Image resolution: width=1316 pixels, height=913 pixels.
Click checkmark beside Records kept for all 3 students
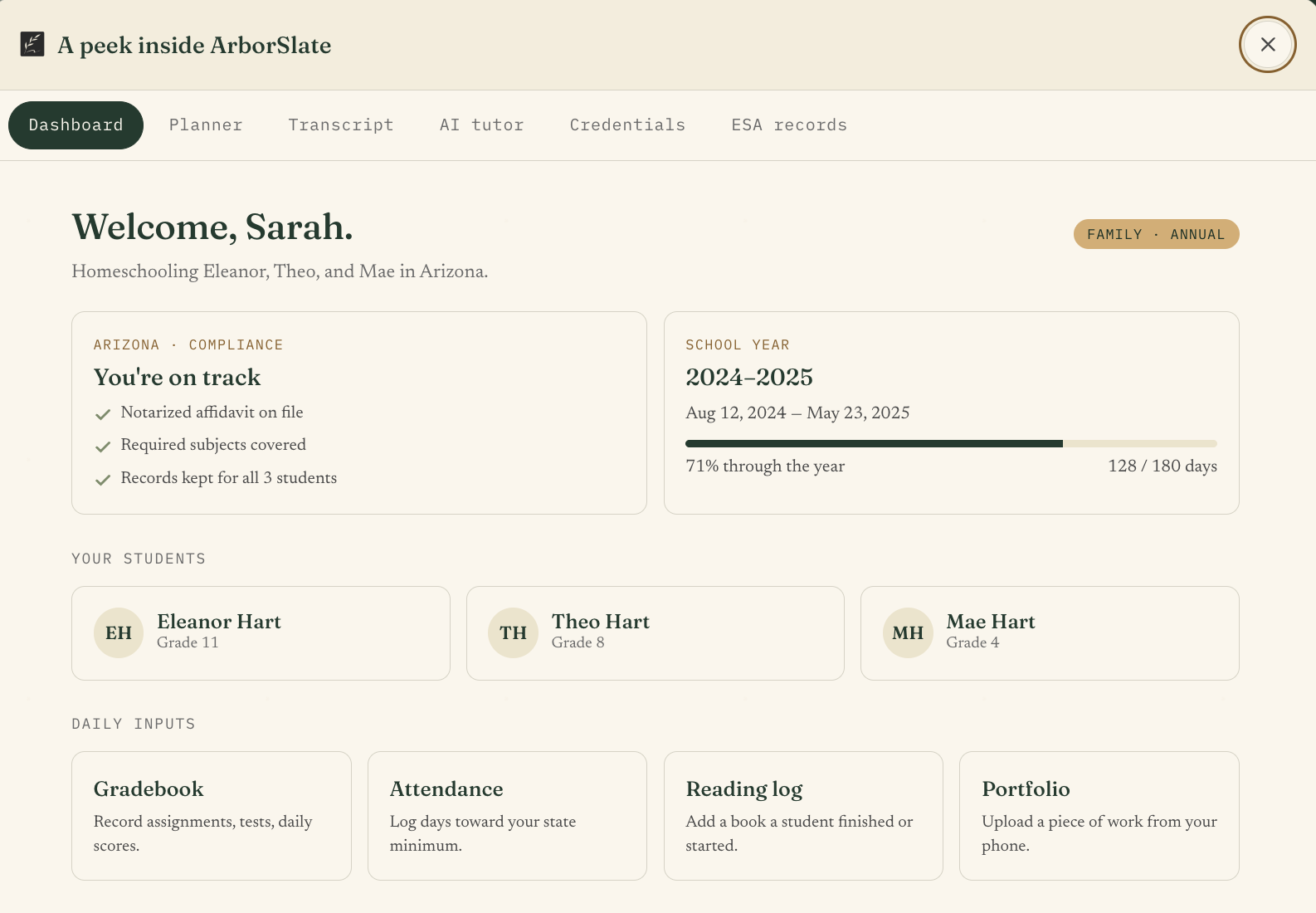(x=103, y=480)
